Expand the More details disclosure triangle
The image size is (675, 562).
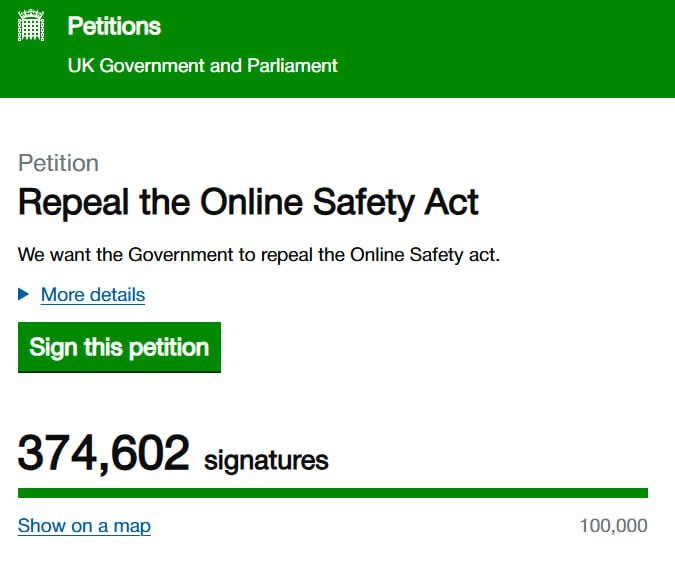[x=24, y=295]
